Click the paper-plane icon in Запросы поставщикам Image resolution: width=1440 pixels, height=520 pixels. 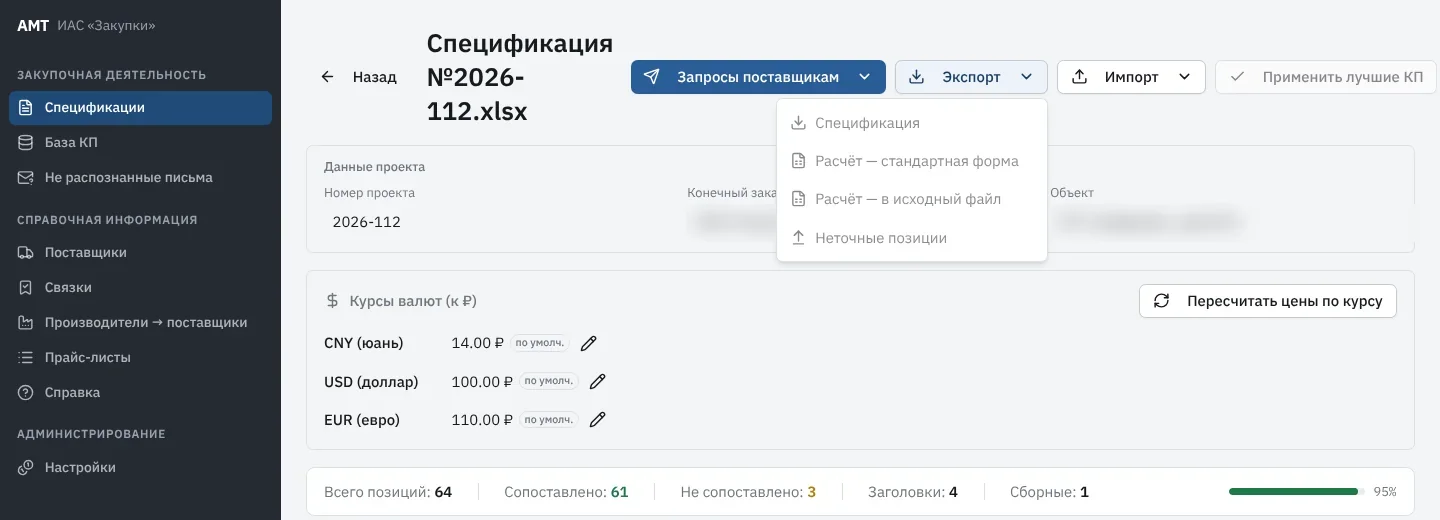click(x=652, y=77)
